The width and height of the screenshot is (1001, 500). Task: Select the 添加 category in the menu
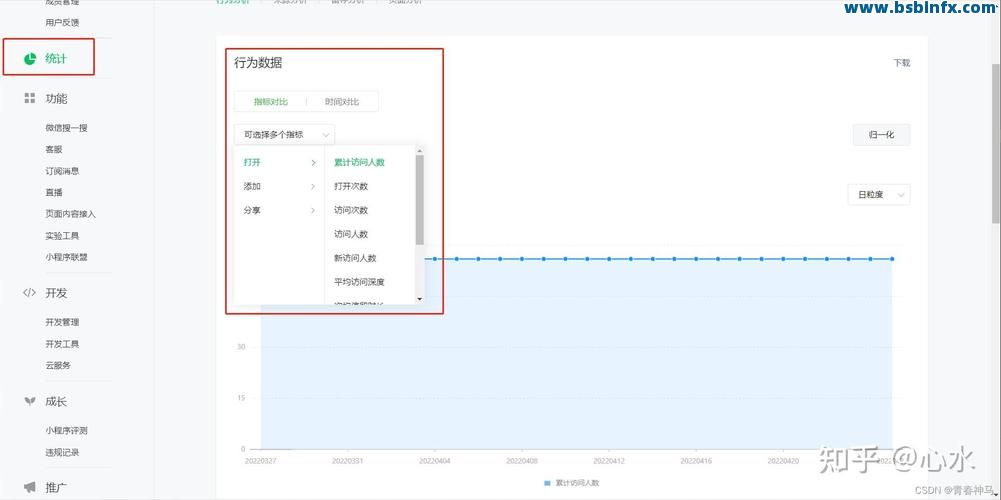point(252,186)
